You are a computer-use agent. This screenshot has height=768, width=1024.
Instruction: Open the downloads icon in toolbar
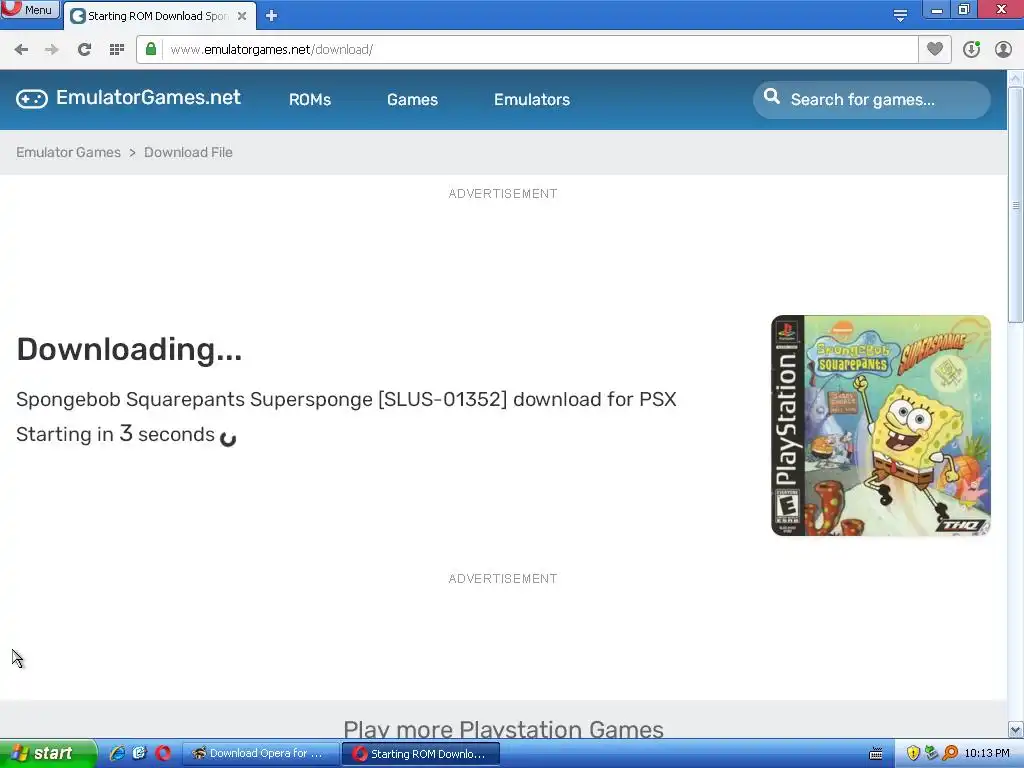coord(971,49)
